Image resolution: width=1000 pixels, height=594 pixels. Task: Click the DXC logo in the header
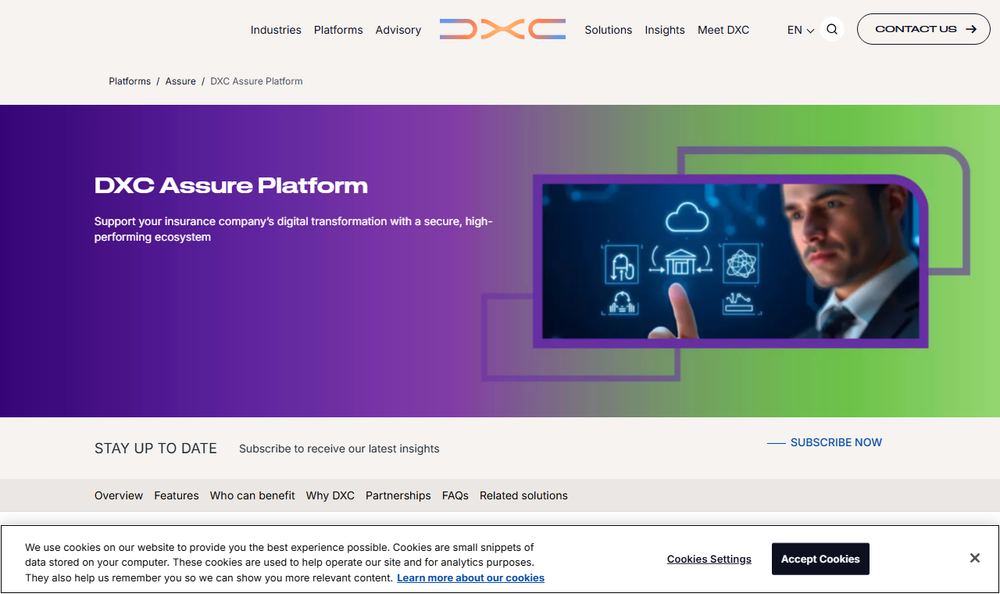503,29
